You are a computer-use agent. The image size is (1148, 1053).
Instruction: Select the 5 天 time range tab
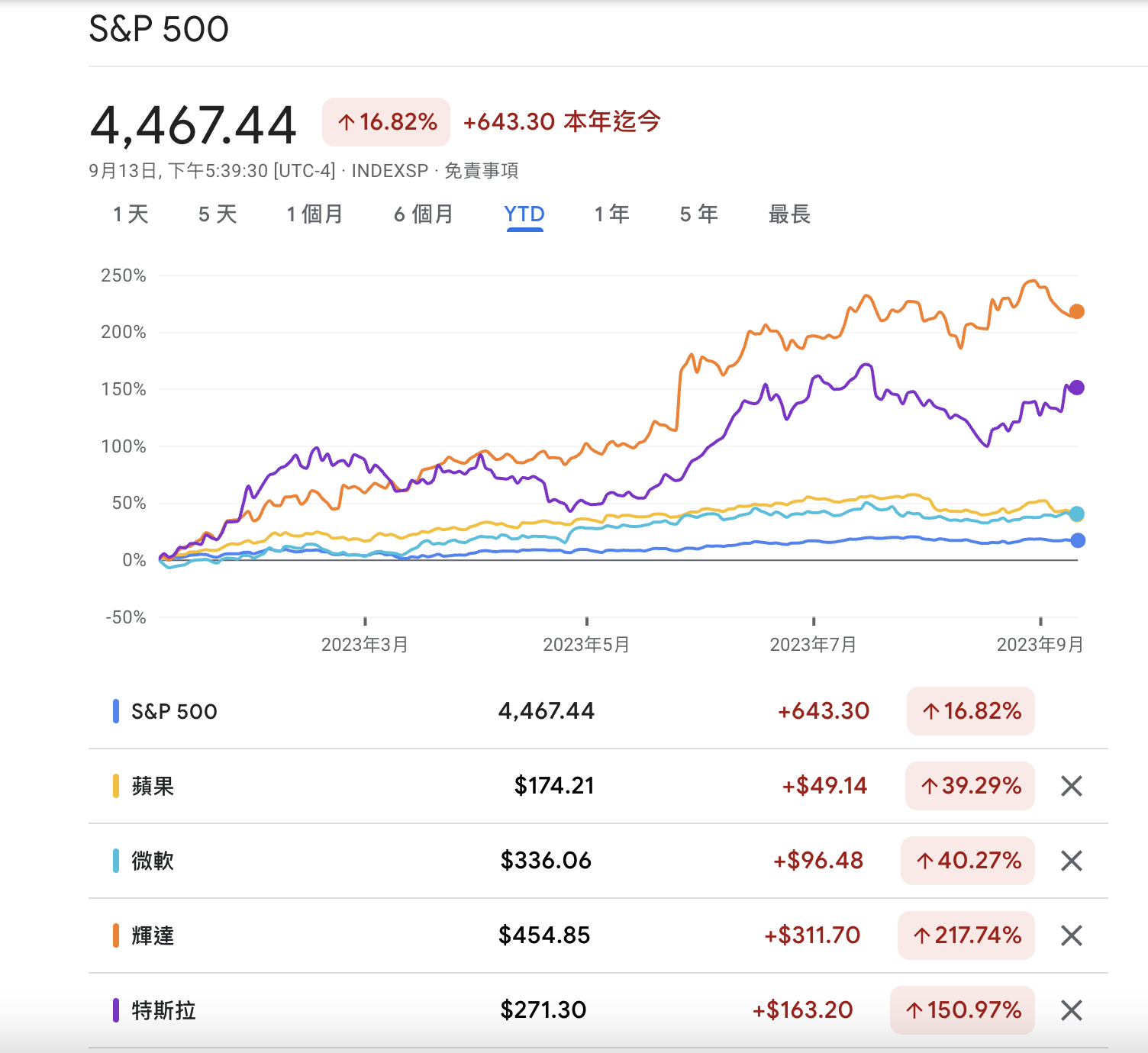218,214
